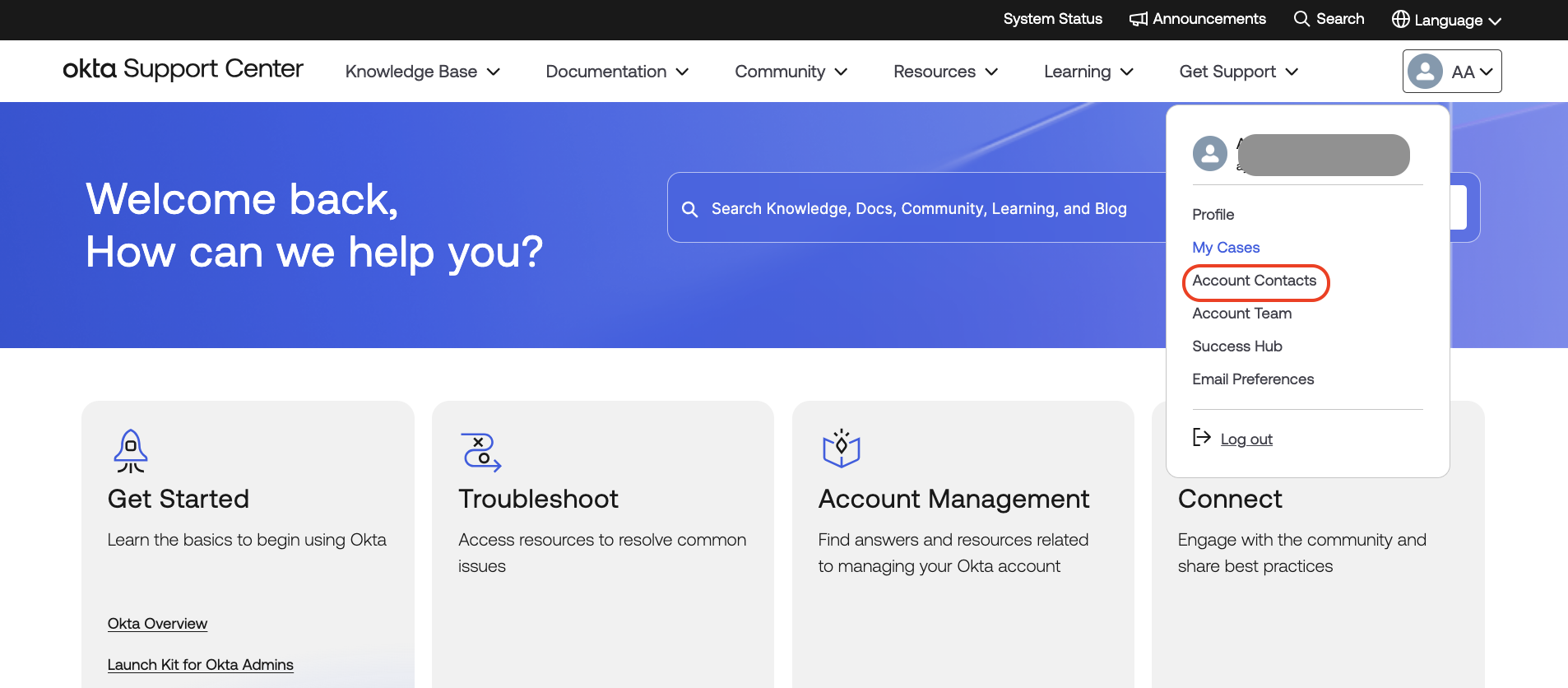Open the Community dropdown
1568x688 pixels.
[x=791, y=72]
